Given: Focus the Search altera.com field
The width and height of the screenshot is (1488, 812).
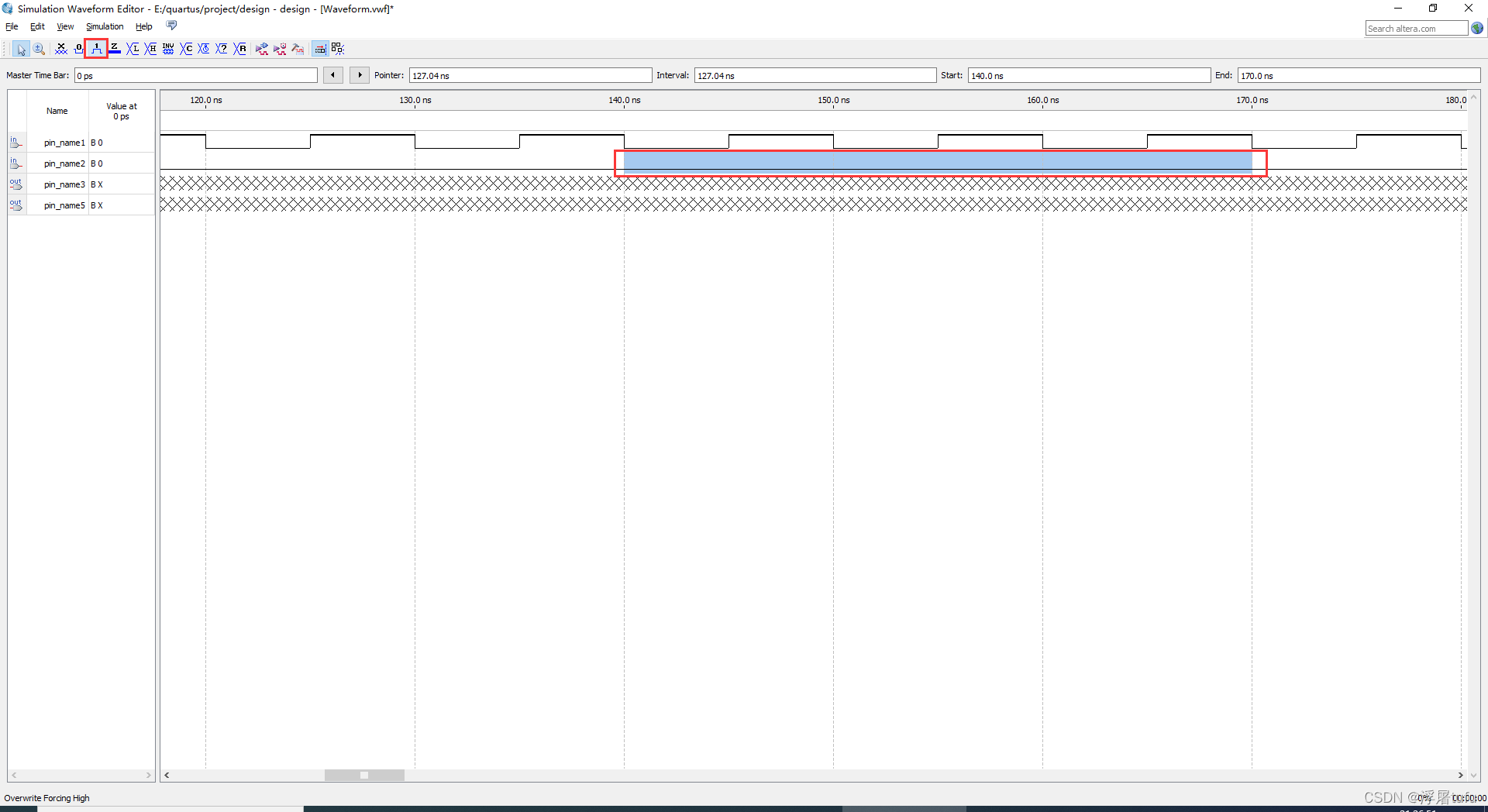Looking at the screenshot, I should [x=1417, y=29].
